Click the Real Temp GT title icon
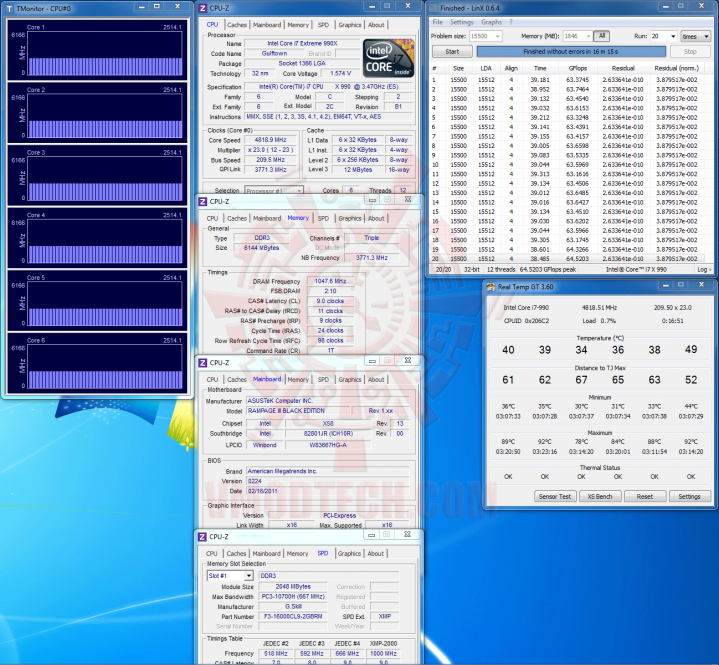 click(x=491, y=287)
